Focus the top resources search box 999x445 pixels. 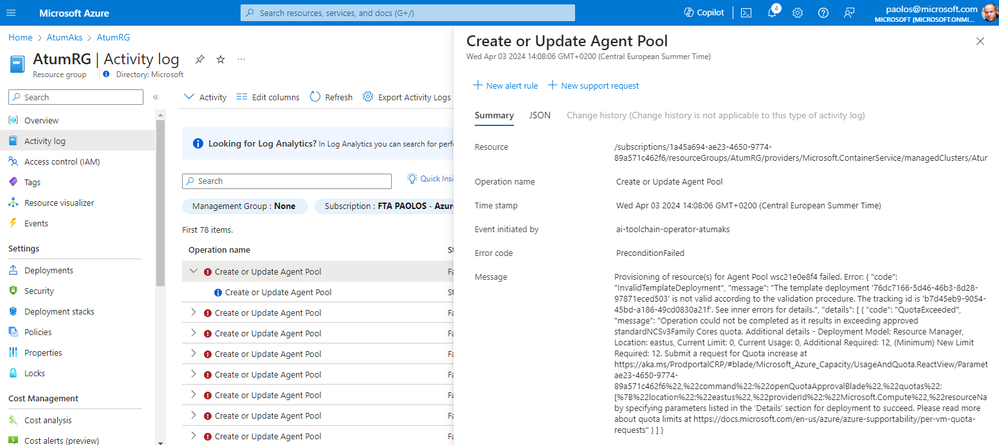pyautogui.click(x=408, y=13)
